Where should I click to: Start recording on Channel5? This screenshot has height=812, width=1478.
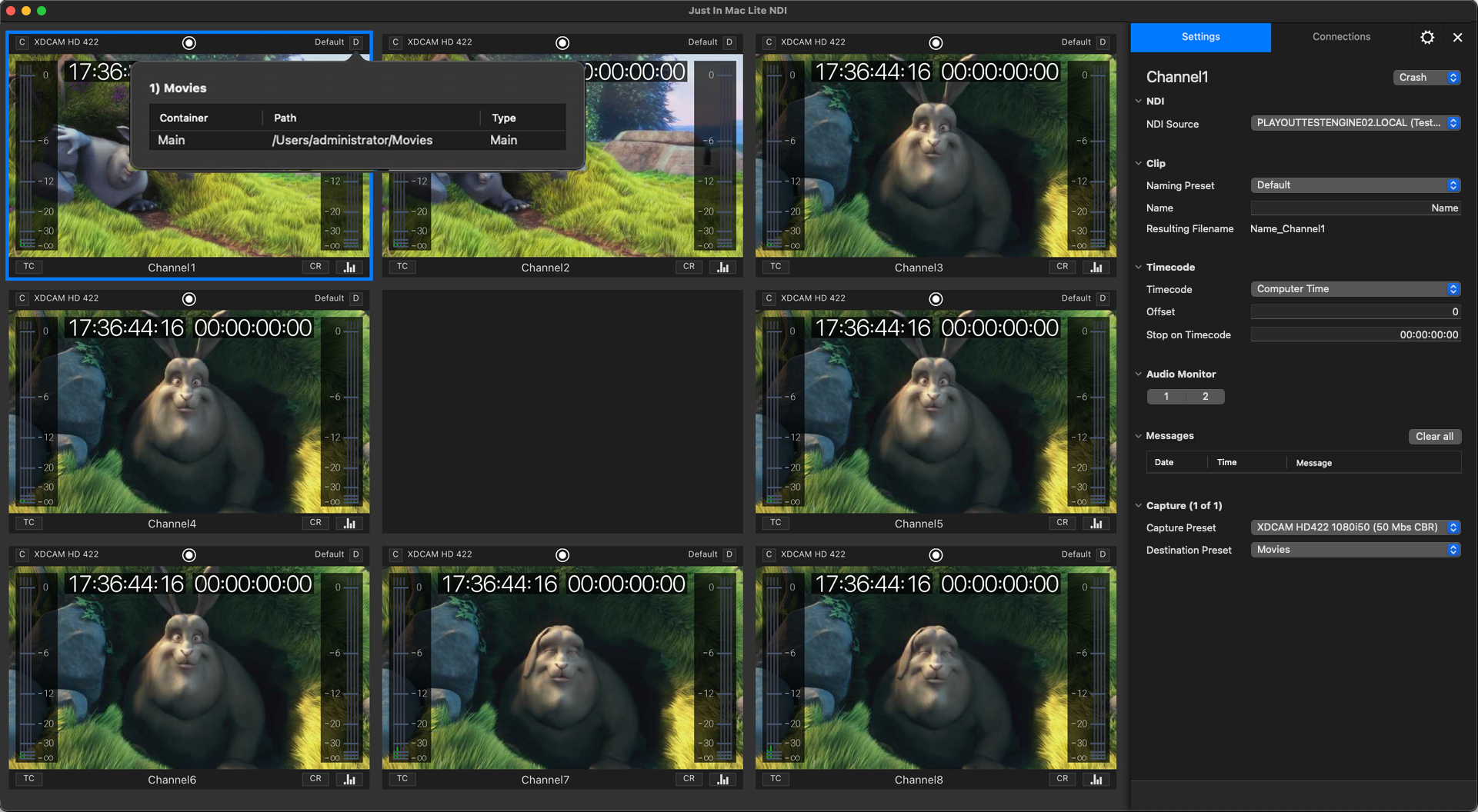tap(936, 299)
